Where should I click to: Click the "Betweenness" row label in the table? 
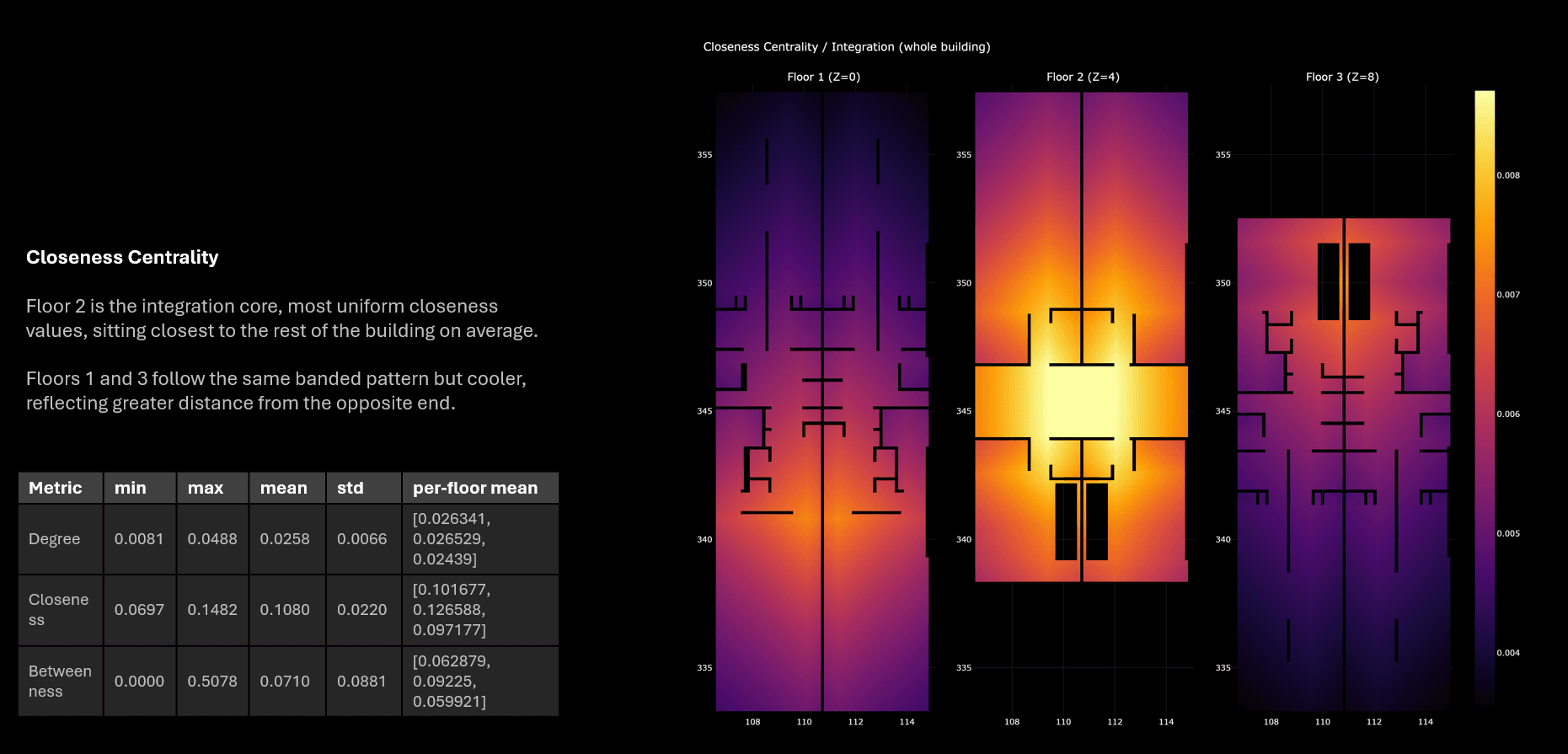61,682
